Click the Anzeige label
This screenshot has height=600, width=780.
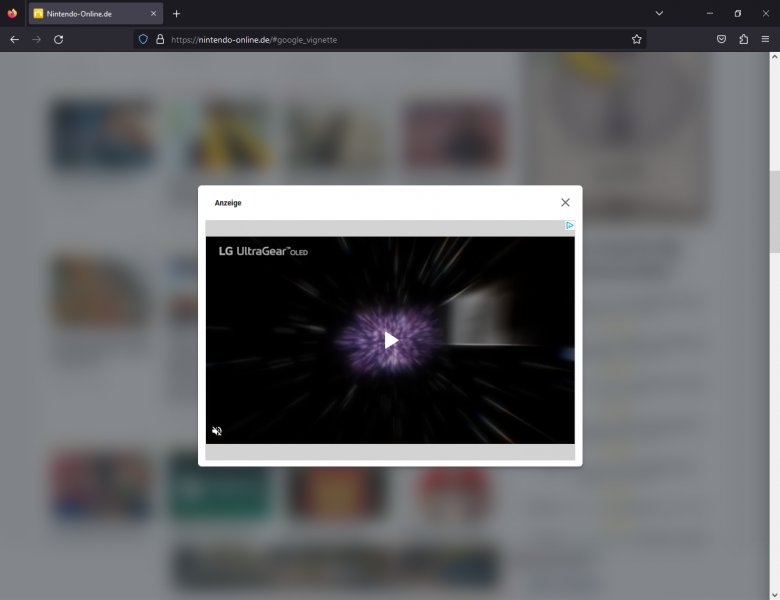pos(228,203)
